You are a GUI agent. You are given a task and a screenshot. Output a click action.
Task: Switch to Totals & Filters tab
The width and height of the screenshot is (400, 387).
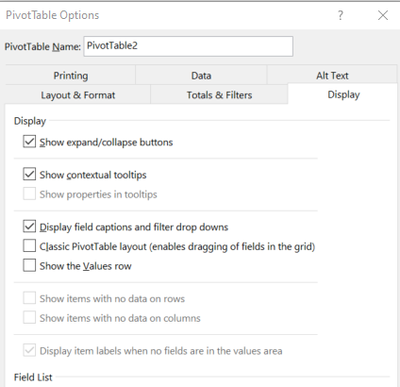pos(219,95)
